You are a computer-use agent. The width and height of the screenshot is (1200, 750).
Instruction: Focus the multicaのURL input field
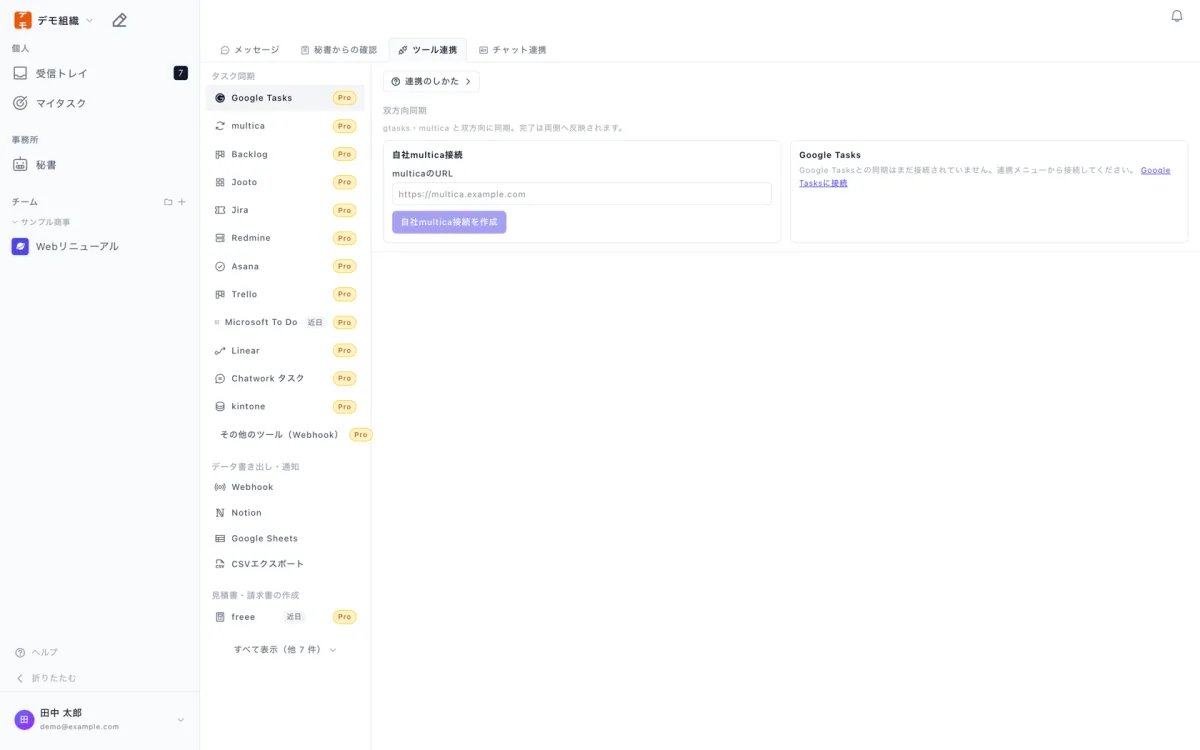click(582, 194)
